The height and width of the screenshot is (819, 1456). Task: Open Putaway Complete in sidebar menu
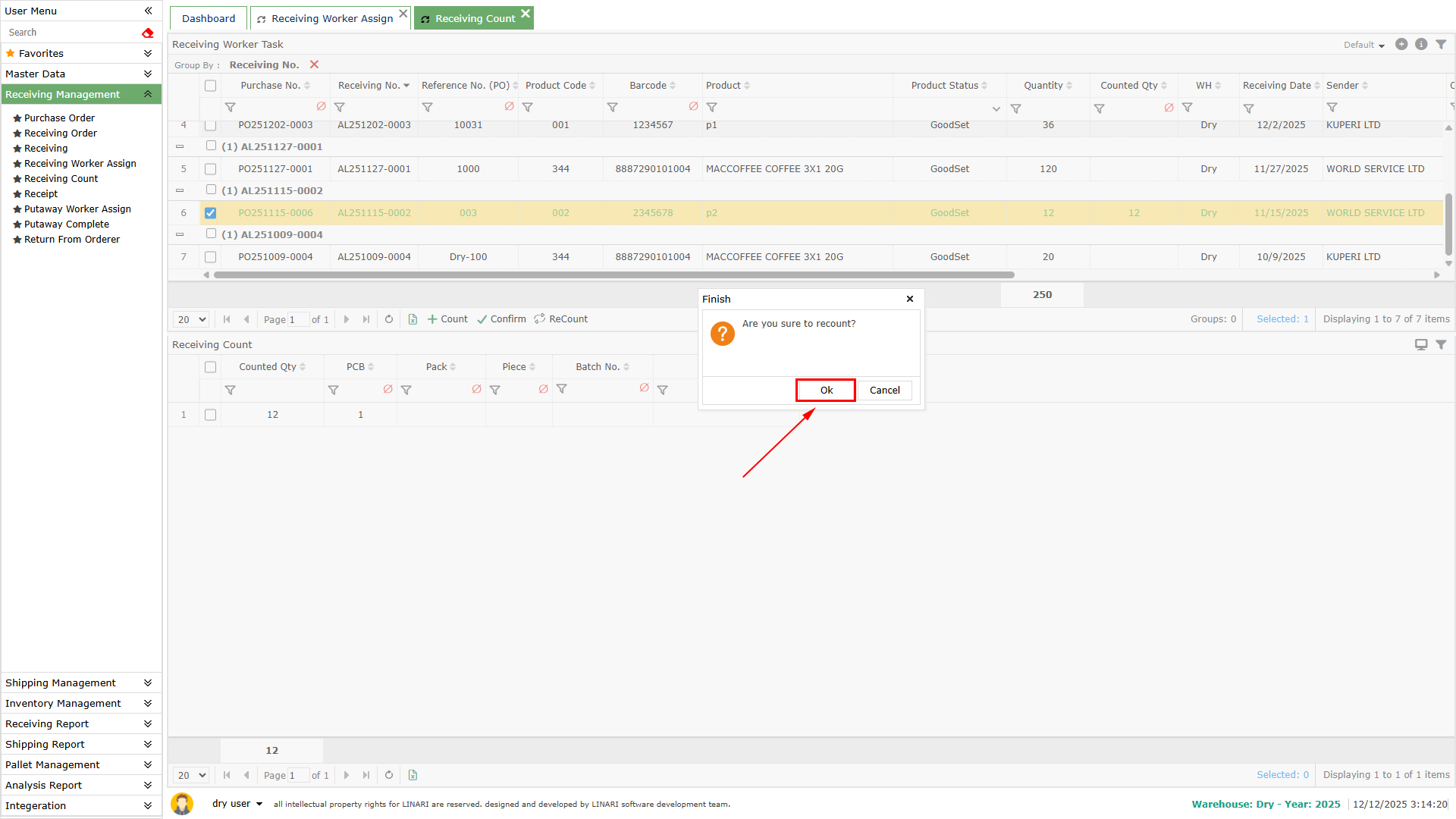point(66,224)
